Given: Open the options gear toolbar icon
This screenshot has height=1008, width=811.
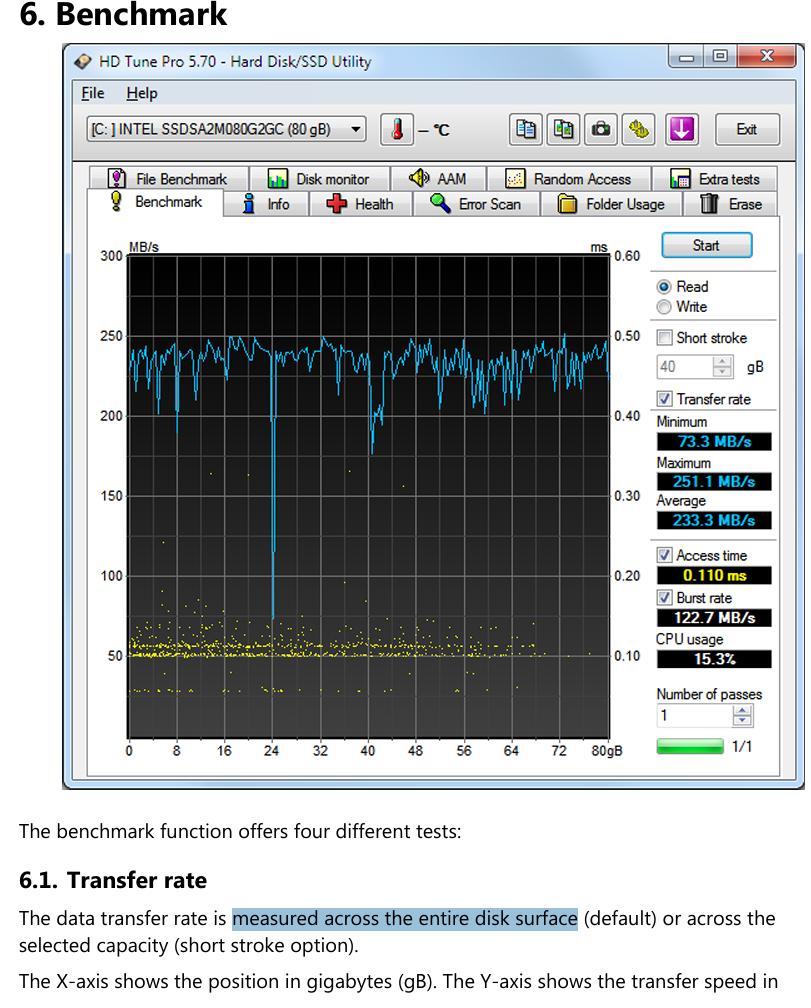Looking at the screenshot, I should (639, 129).
